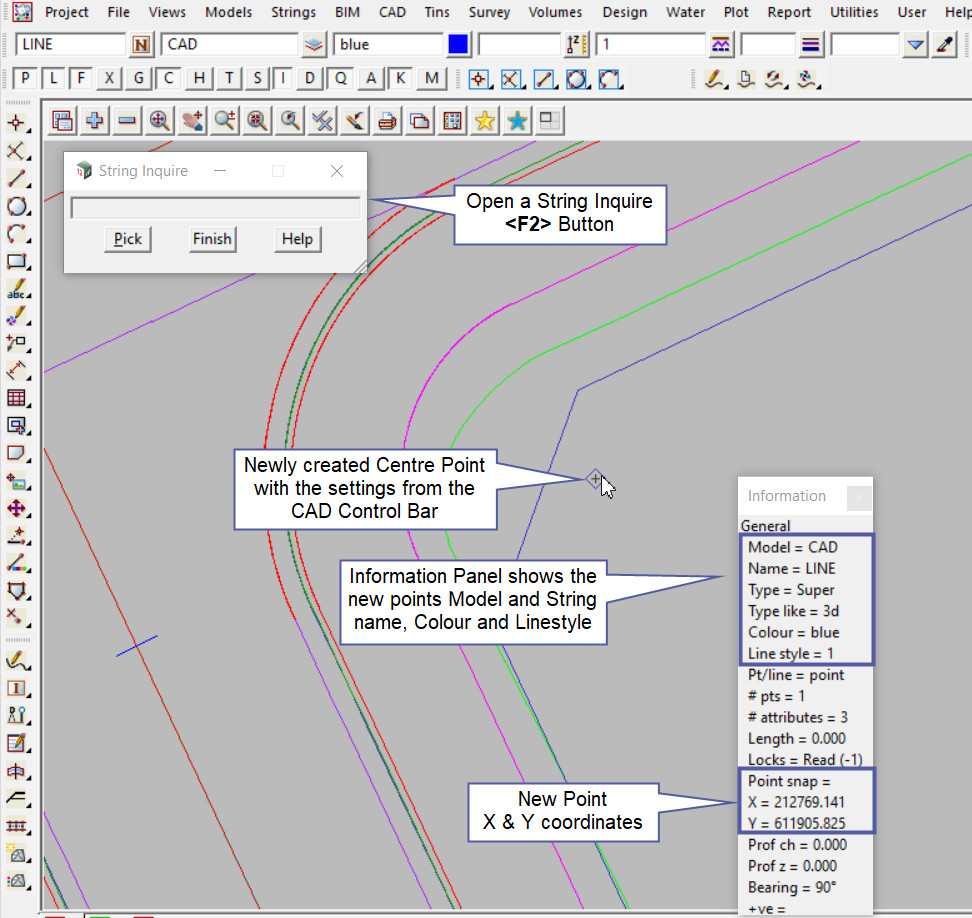The image size is (972, 918).
Task: Click the CAD table tool icon
Action: pos(16,398)
